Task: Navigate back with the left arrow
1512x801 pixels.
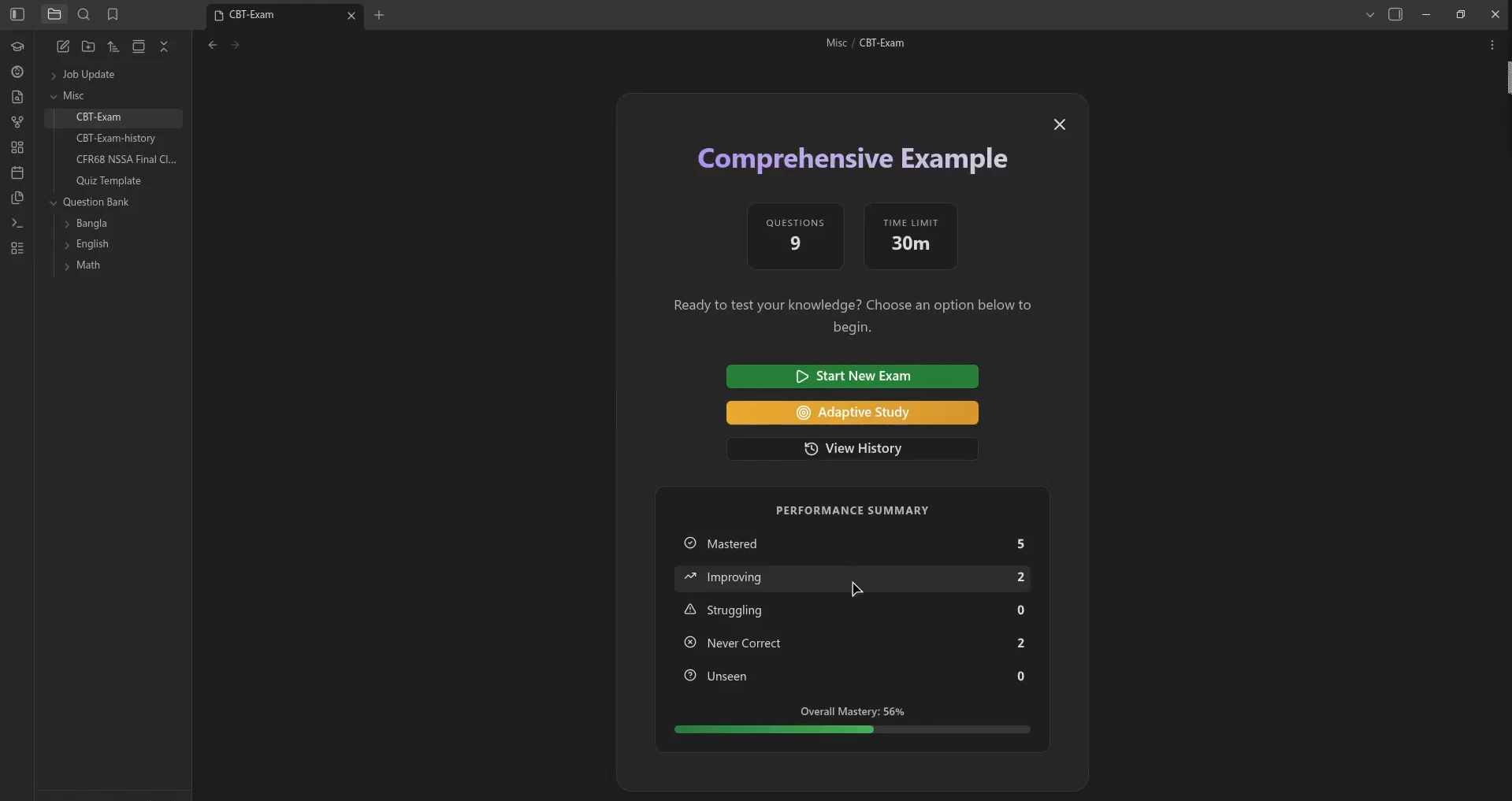Action: click(213, 45)
